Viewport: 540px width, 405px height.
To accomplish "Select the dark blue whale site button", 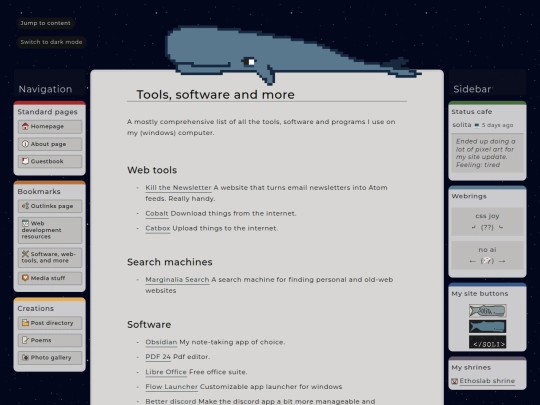I will click(x=487, y=326).
